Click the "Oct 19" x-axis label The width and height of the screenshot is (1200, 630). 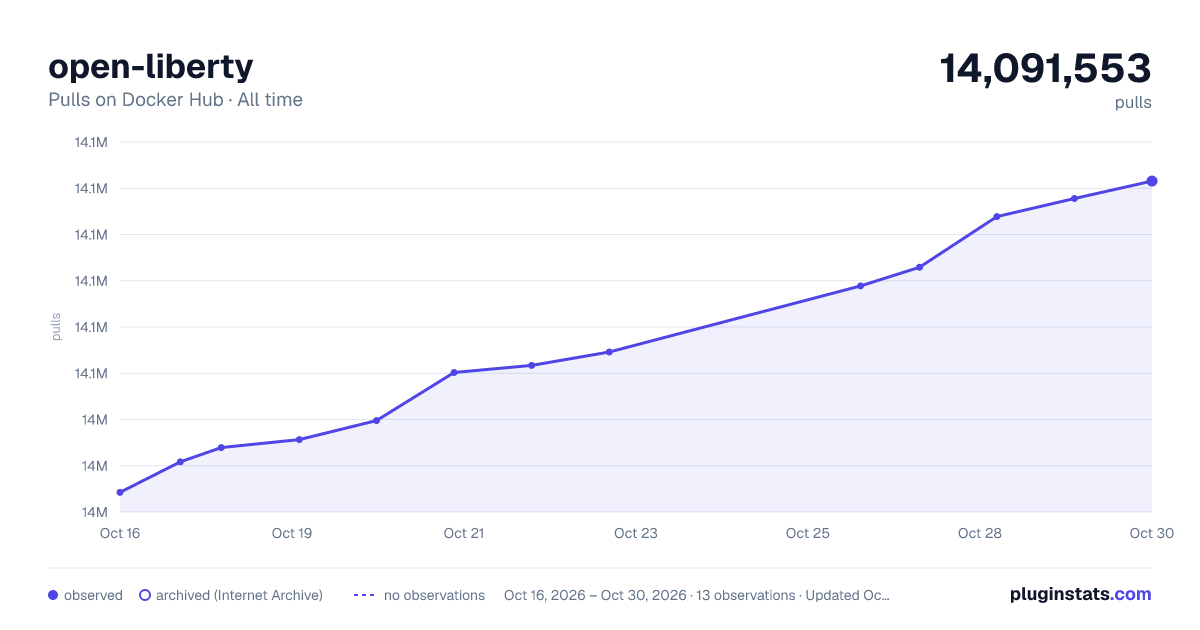tap(292, 533)
